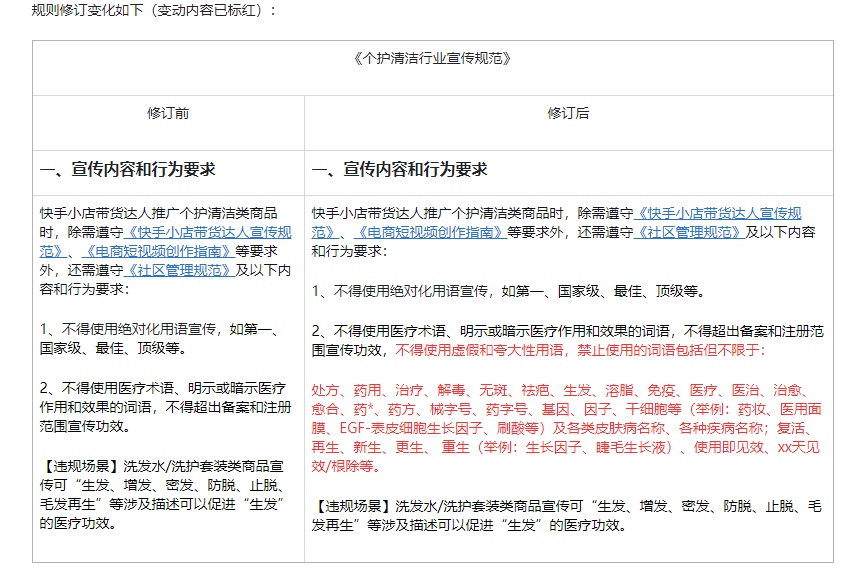Click the table title 《个护清洁行业宣传规范》
Image resolution: width=852 pixels, height=568 pixels.
[432, 58]
